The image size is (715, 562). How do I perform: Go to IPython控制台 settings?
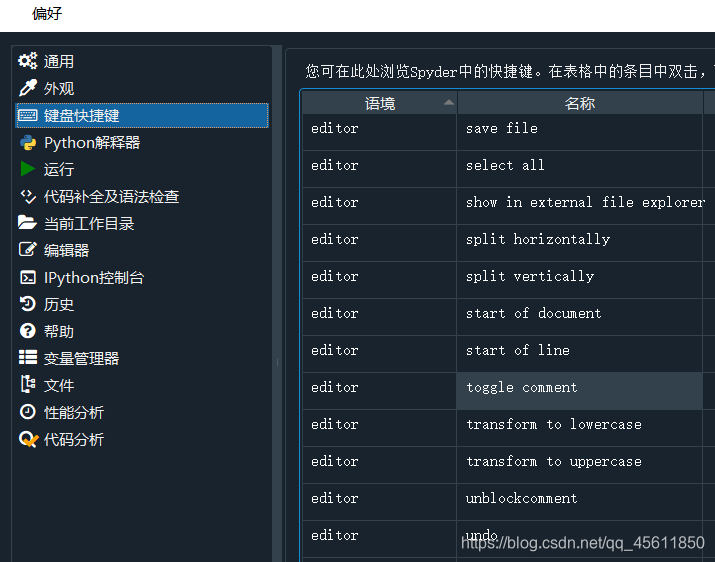142,277
